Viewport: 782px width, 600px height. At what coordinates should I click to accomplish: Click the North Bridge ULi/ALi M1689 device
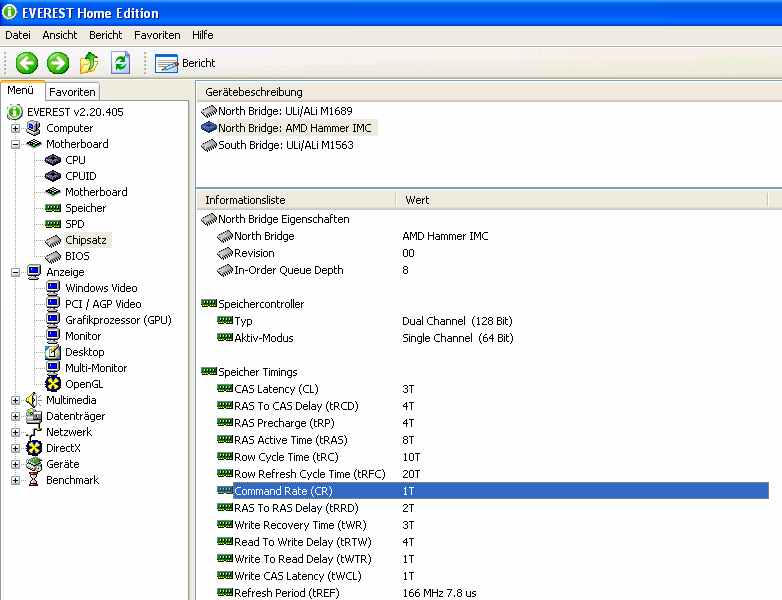pyautogui.click(x=284, y=111)
